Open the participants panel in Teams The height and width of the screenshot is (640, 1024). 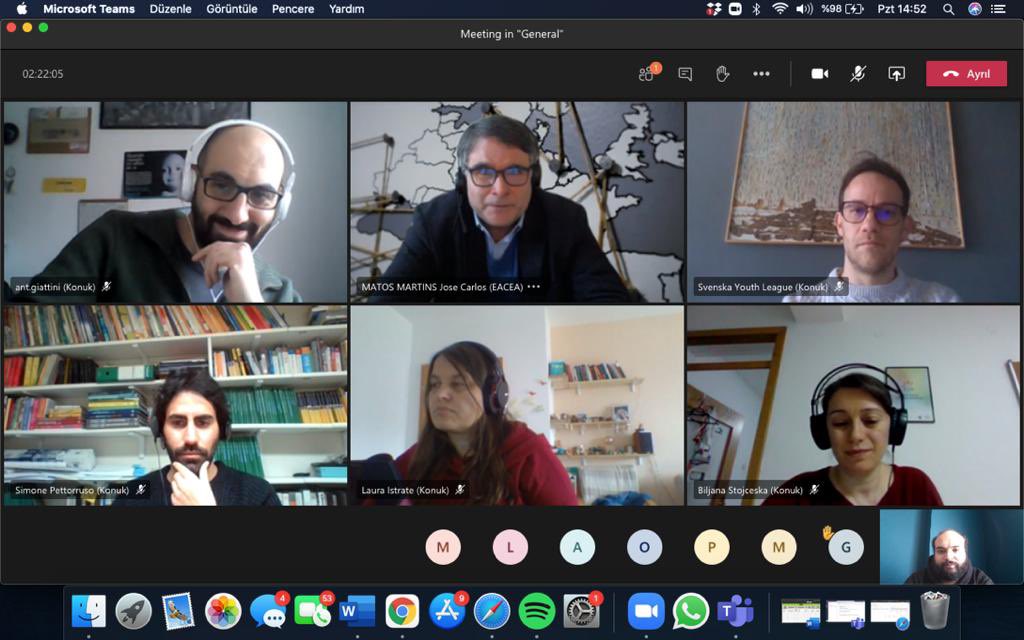pyautogui.click(x=648, y=73)
